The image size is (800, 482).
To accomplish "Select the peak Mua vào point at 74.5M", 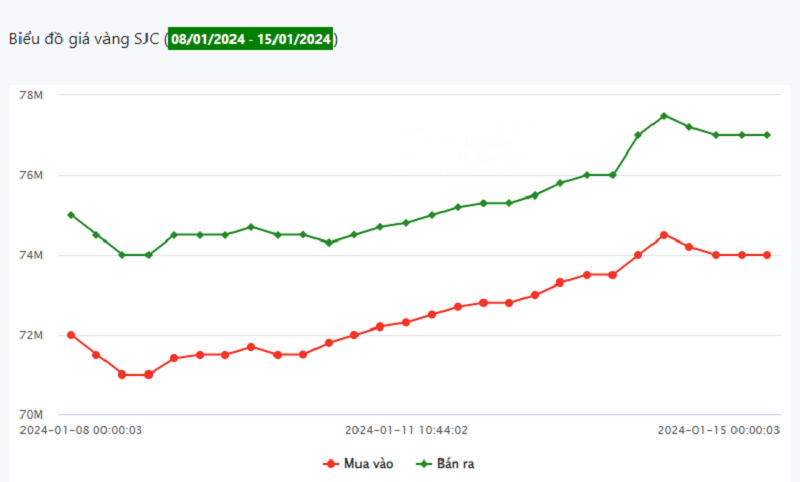I will (x=664, y=235).
